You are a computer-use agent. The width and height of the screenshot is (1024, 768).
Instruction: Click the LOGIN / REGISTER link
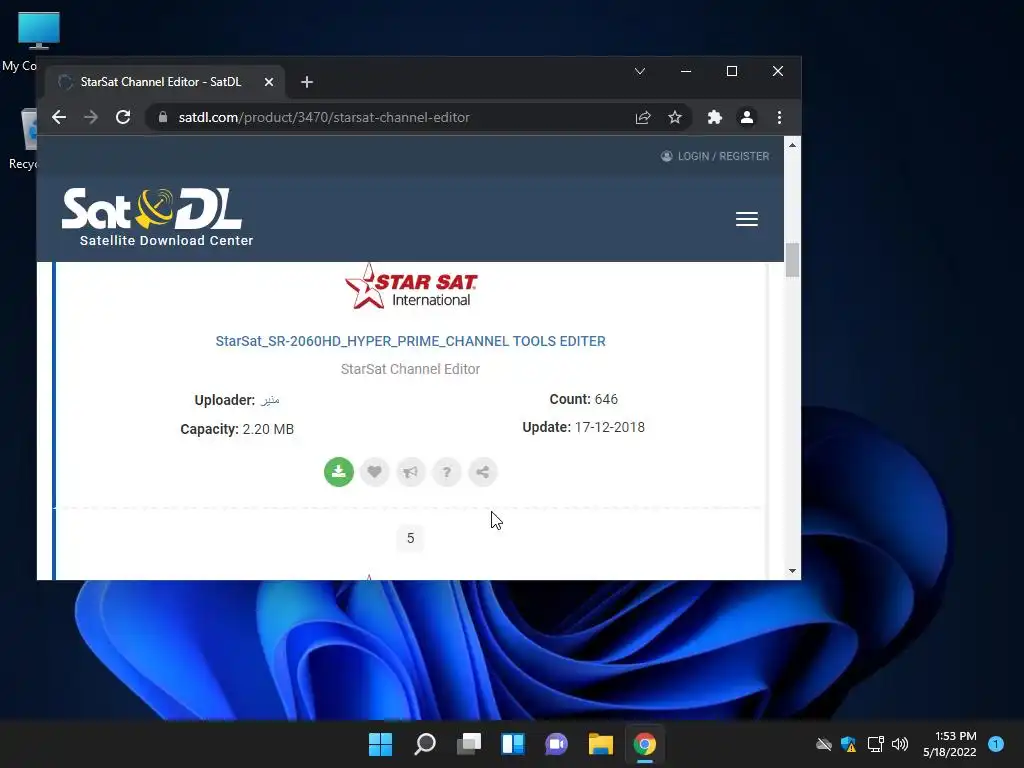tap(715, 156)
